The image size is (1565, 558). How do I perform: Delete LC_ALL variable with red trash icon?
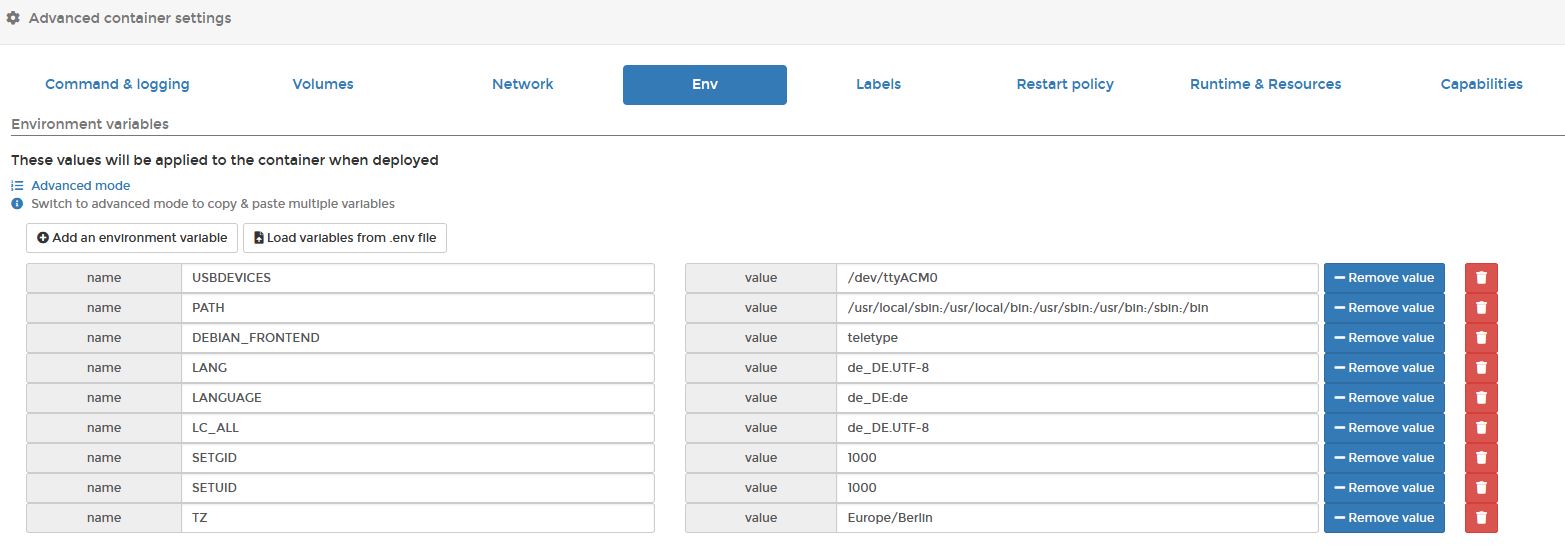click(x=1481, y=428)
